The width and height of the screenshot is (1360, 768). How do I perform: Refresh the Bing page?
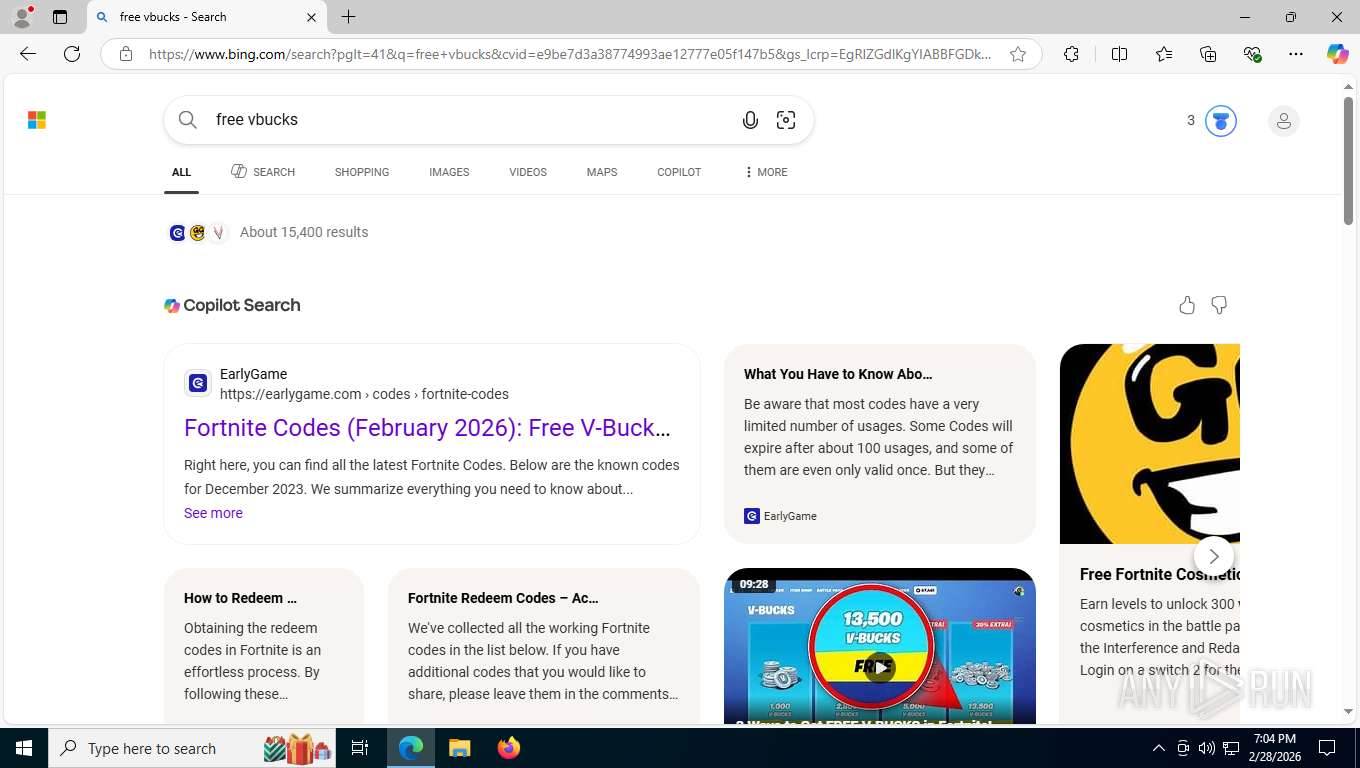tap(72, 54)
